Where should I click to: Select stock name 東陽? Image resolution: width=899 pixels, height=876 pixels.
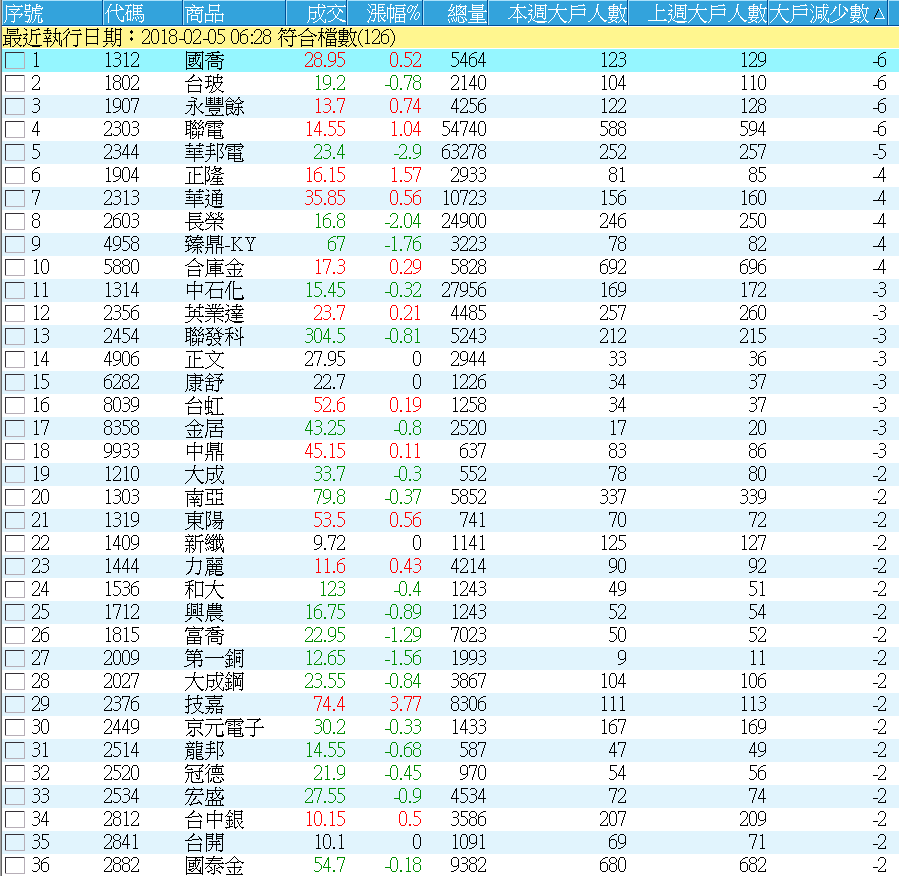click(205, 520)
